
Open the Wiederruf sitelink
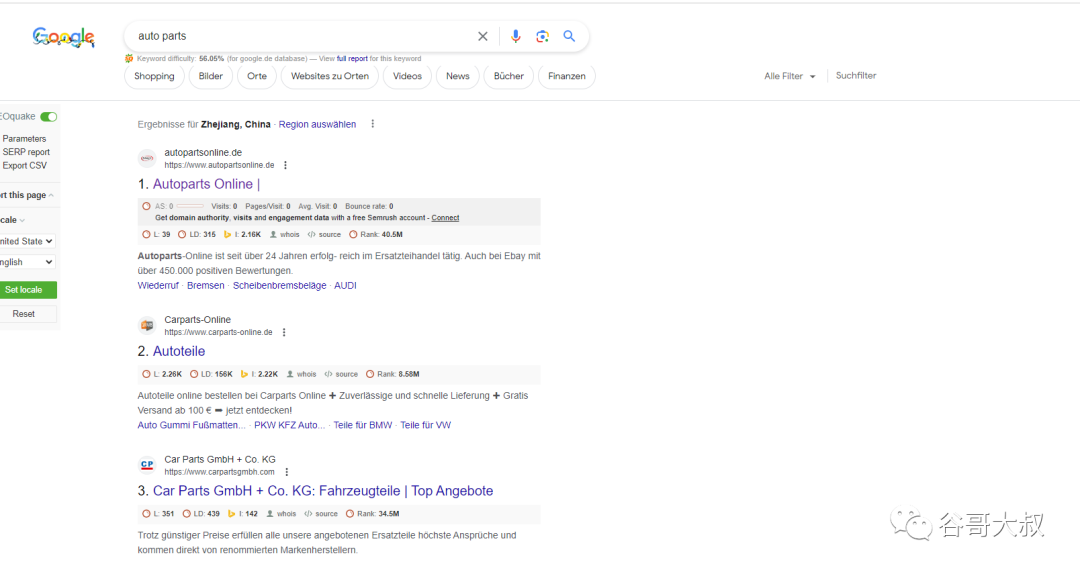(x=158, y=285)
